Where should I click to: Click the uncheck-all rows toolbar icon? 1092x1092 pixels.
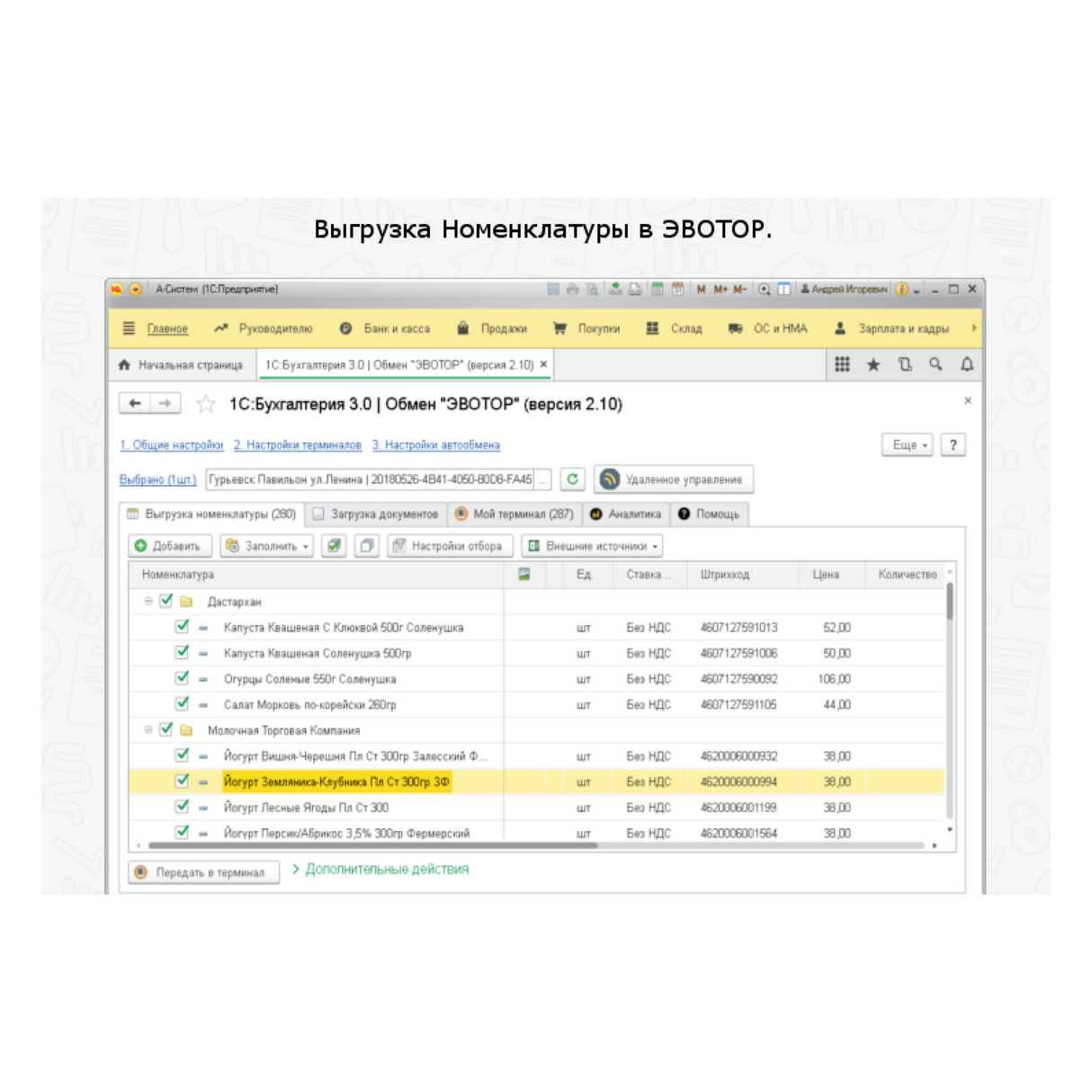[x=367, y=546]
